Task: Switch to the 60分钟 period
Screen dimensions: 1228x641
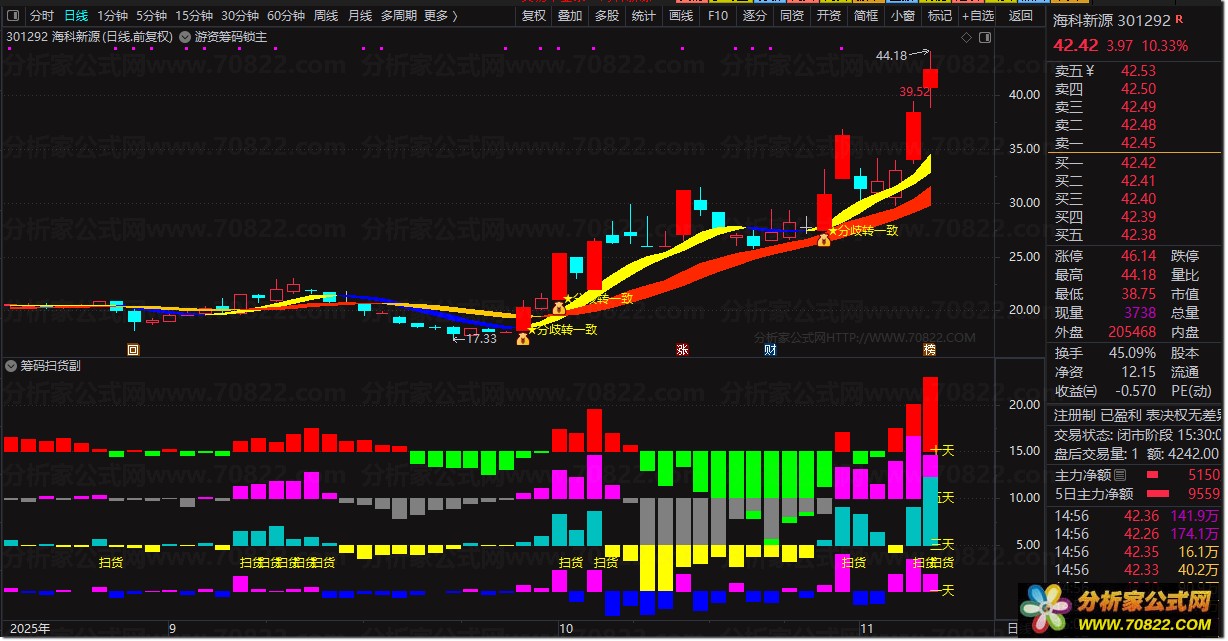Action: (x=286, y=16)
